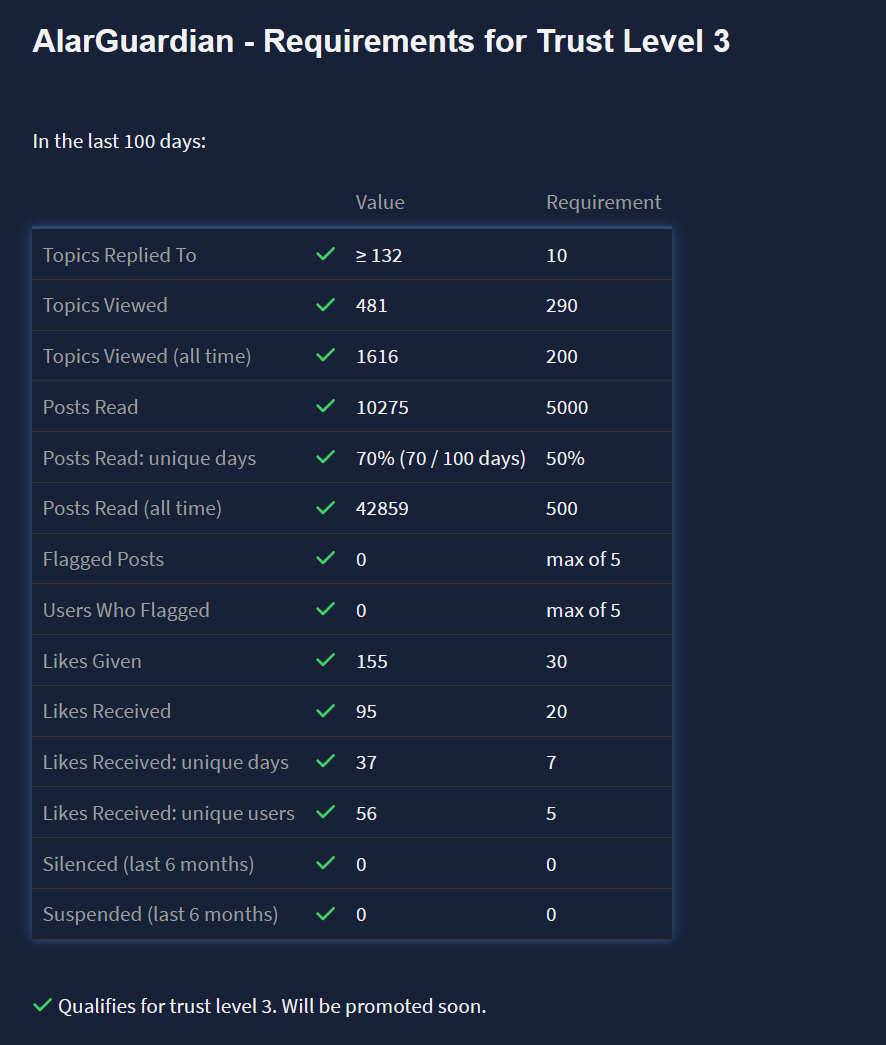This screenshot has height=1045, width=886.
Task: Click the 70% (70 / 100 days) value
Action: (440, 458)
